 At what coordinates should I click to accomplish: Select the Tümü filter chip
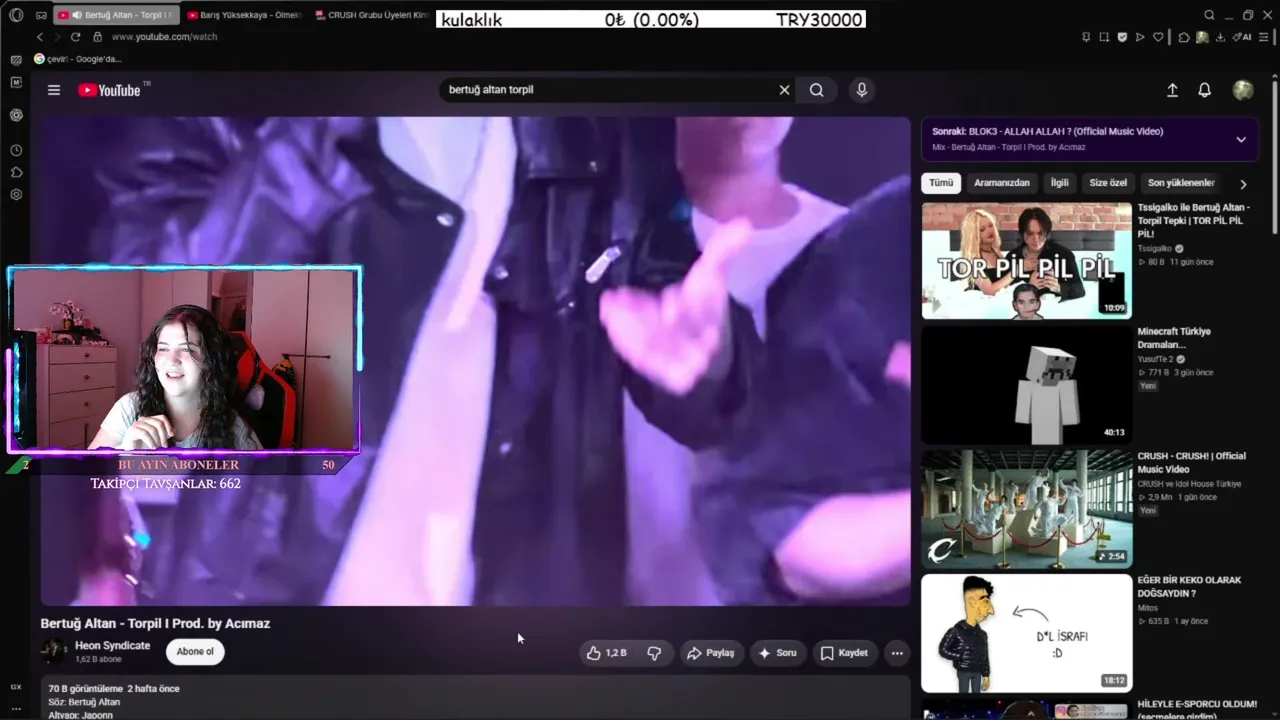pyautogui.click(x=941, y=183)
